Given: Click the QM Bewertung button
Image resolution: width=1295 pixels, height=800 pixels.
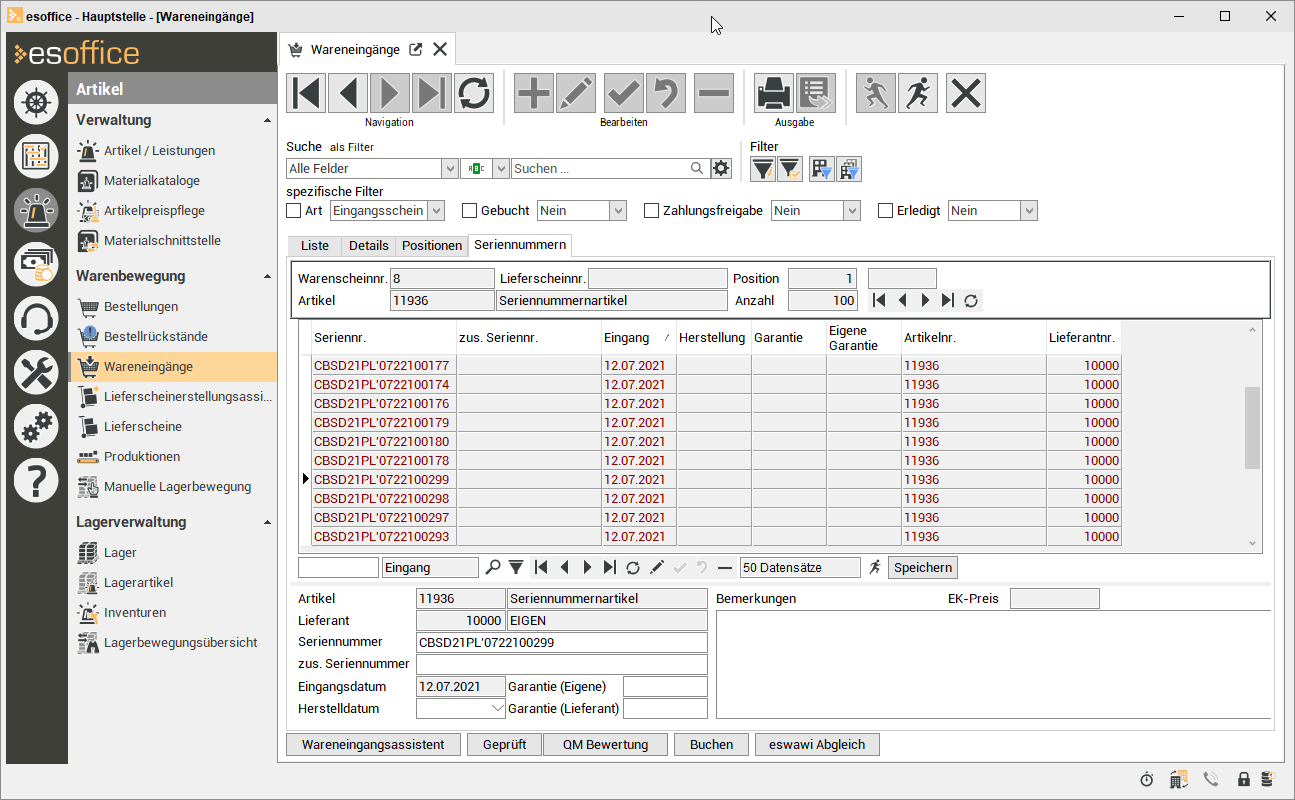Looking at the screenshot, I should tap(605, 744).
